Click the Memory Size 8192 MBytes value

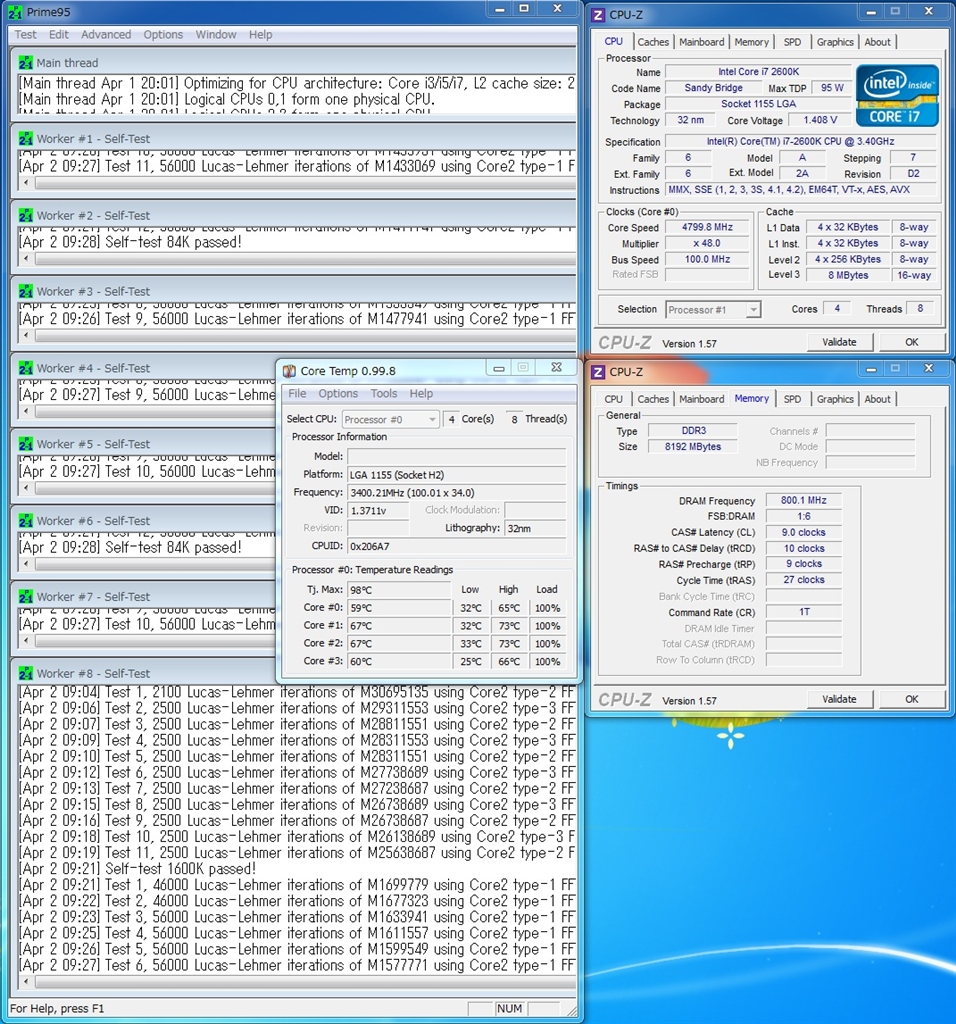(693, 447)
